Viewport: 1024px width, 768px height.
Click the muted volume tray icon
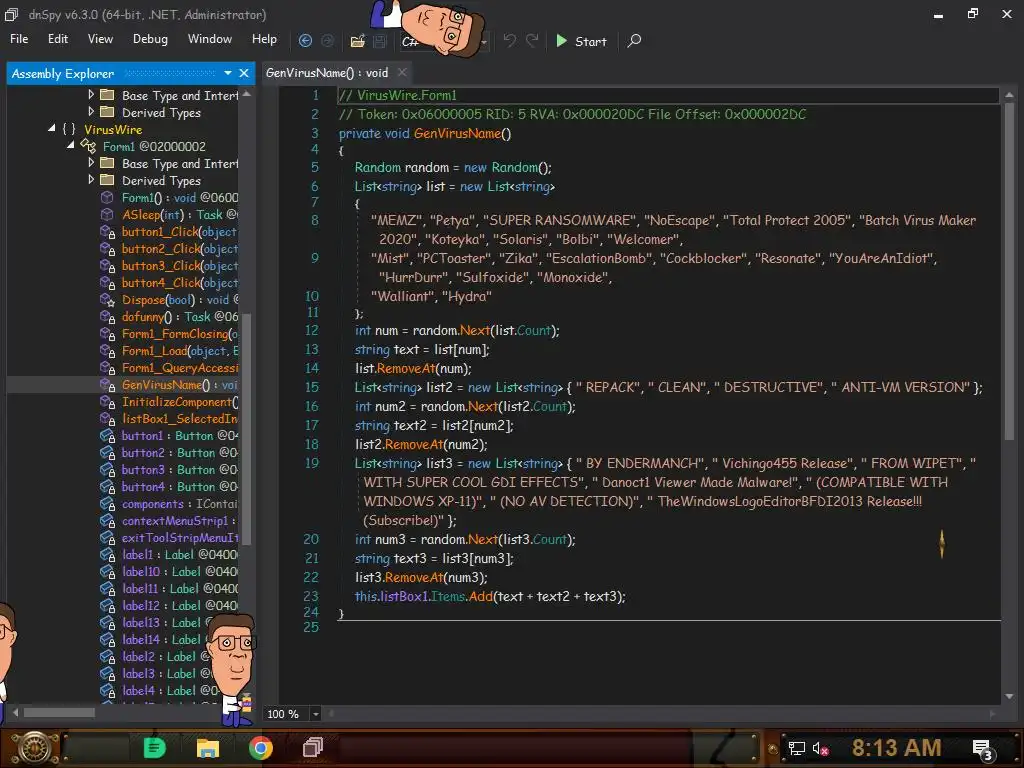820,748
